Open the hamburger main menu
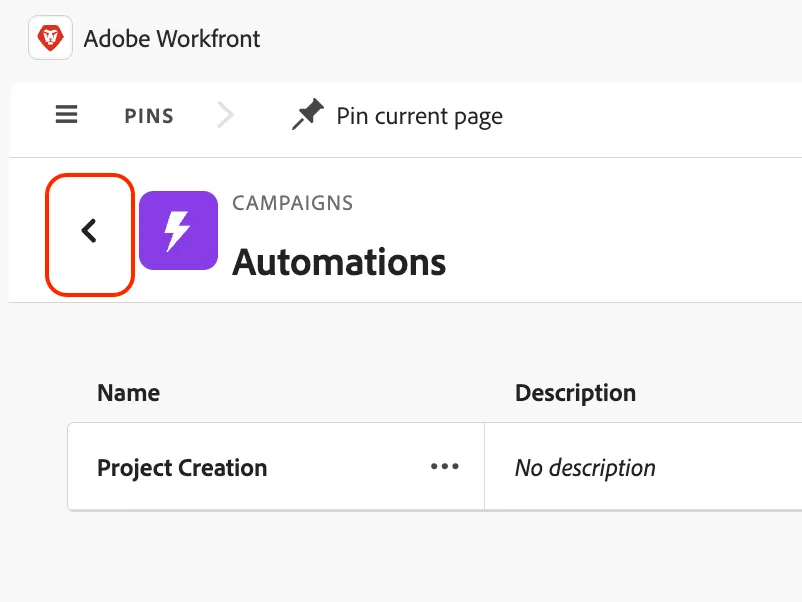Image resolution: width=802 pixels, height=602 pixels. [66, 114]
